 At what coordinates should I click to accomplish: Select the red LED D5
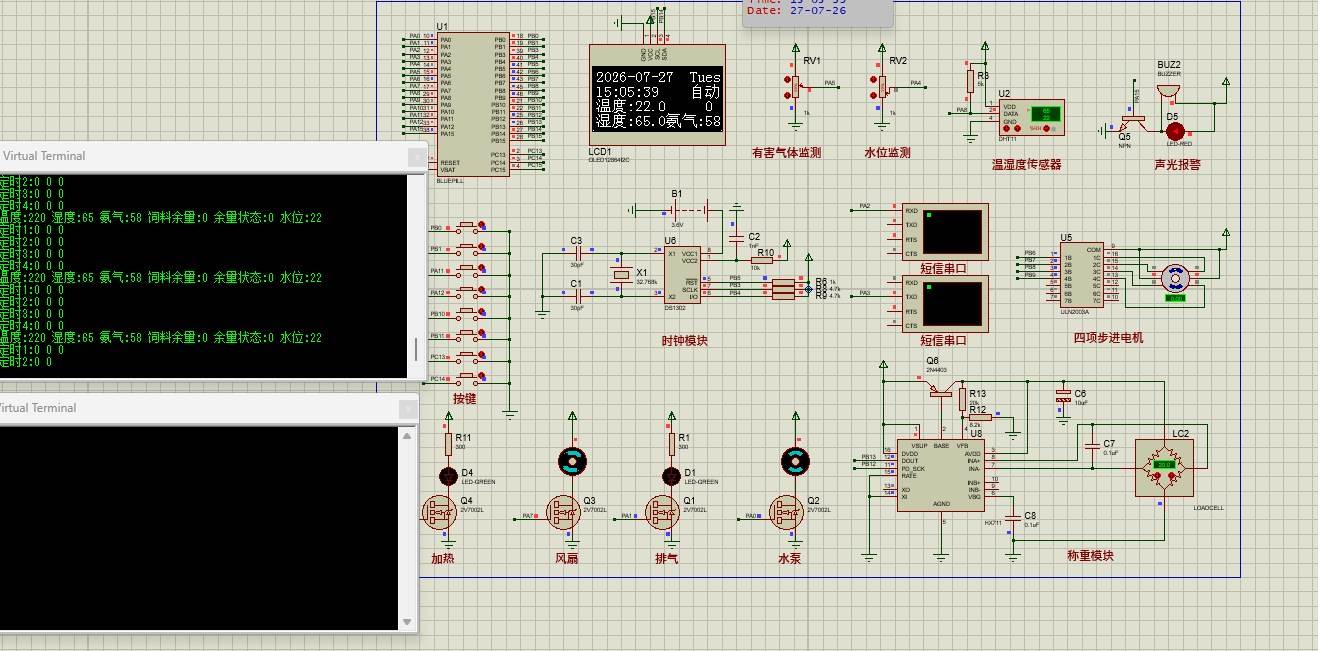tap(1174, 131)
